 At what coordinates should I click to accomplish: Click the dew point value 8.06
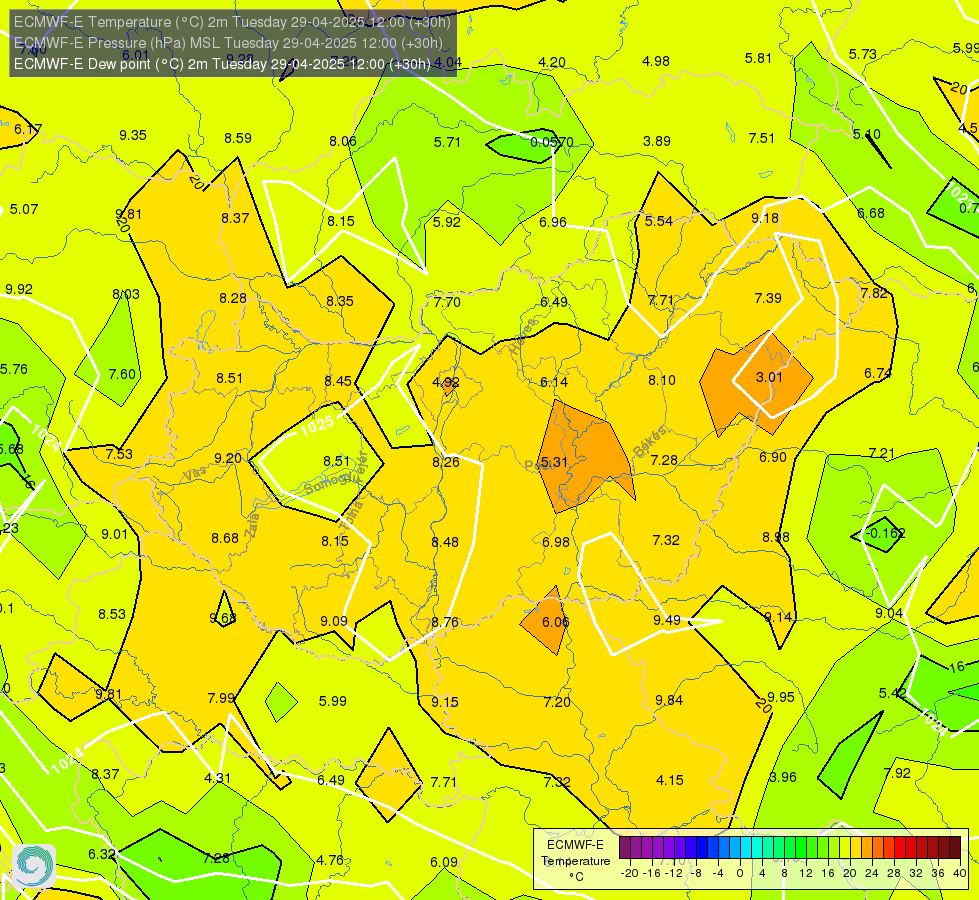343,141
